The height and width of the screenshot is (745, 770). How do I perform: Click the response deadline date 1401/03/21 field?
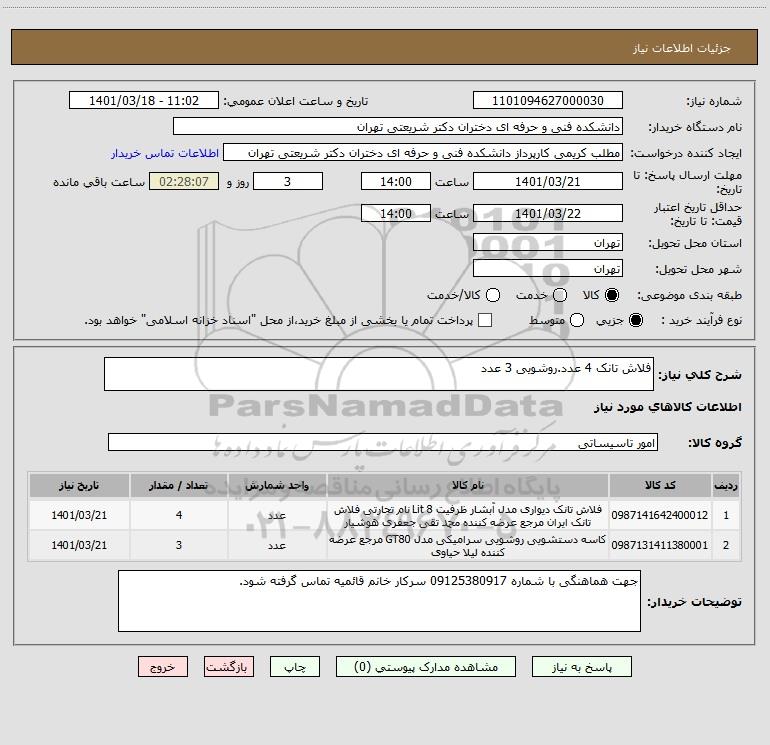548,181
